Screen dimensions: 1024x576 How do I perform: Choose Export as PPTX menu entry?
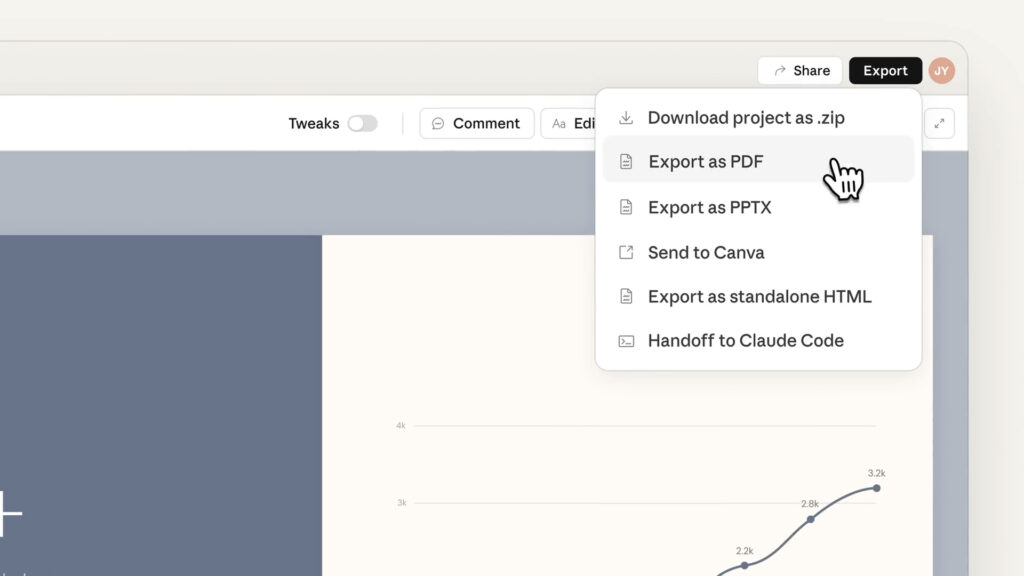pyautogui.click(x=709, y=207)
